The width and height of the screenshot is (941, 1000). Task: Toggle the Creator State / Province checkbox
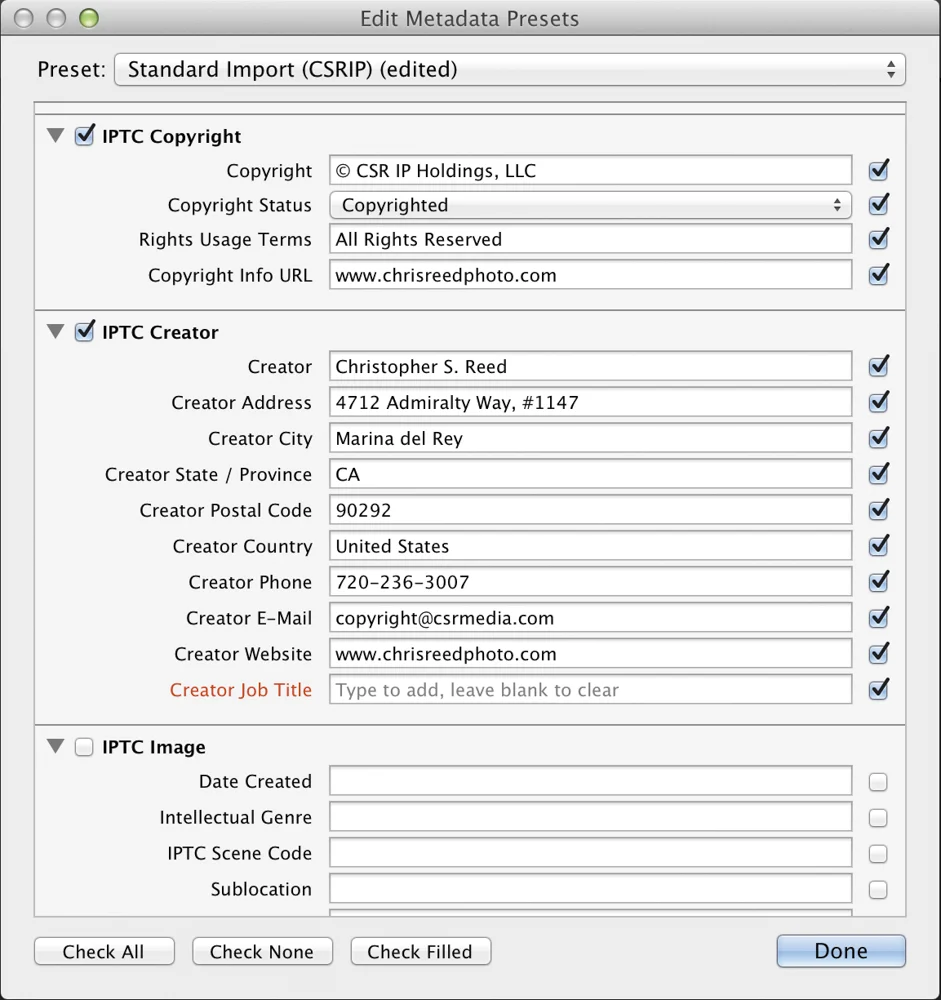coord(878,474)
